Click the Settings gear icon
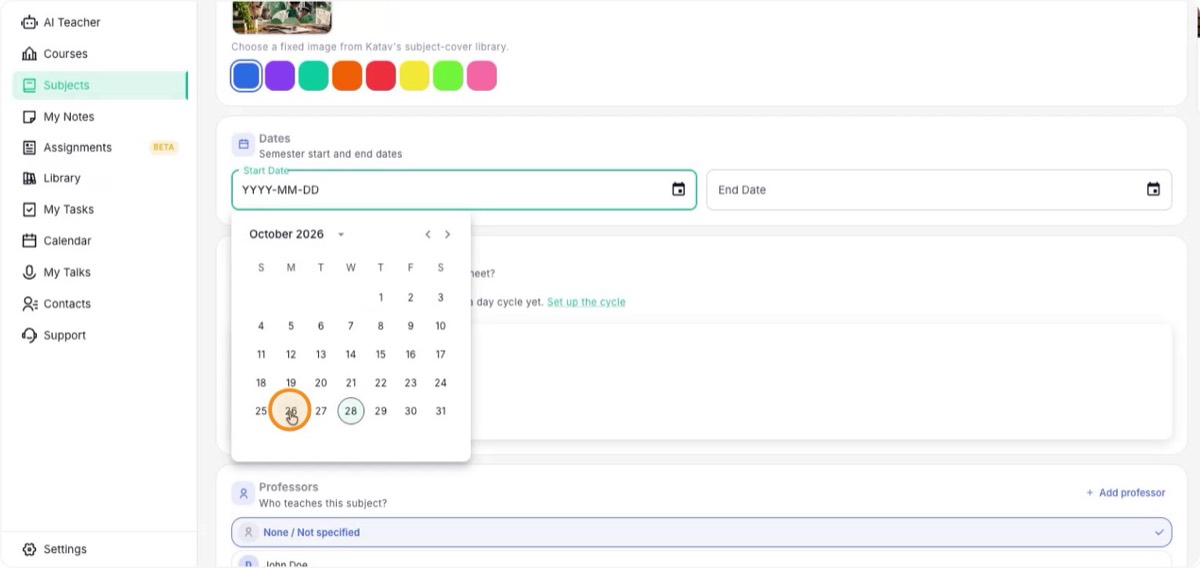 (x=29, y=549)
